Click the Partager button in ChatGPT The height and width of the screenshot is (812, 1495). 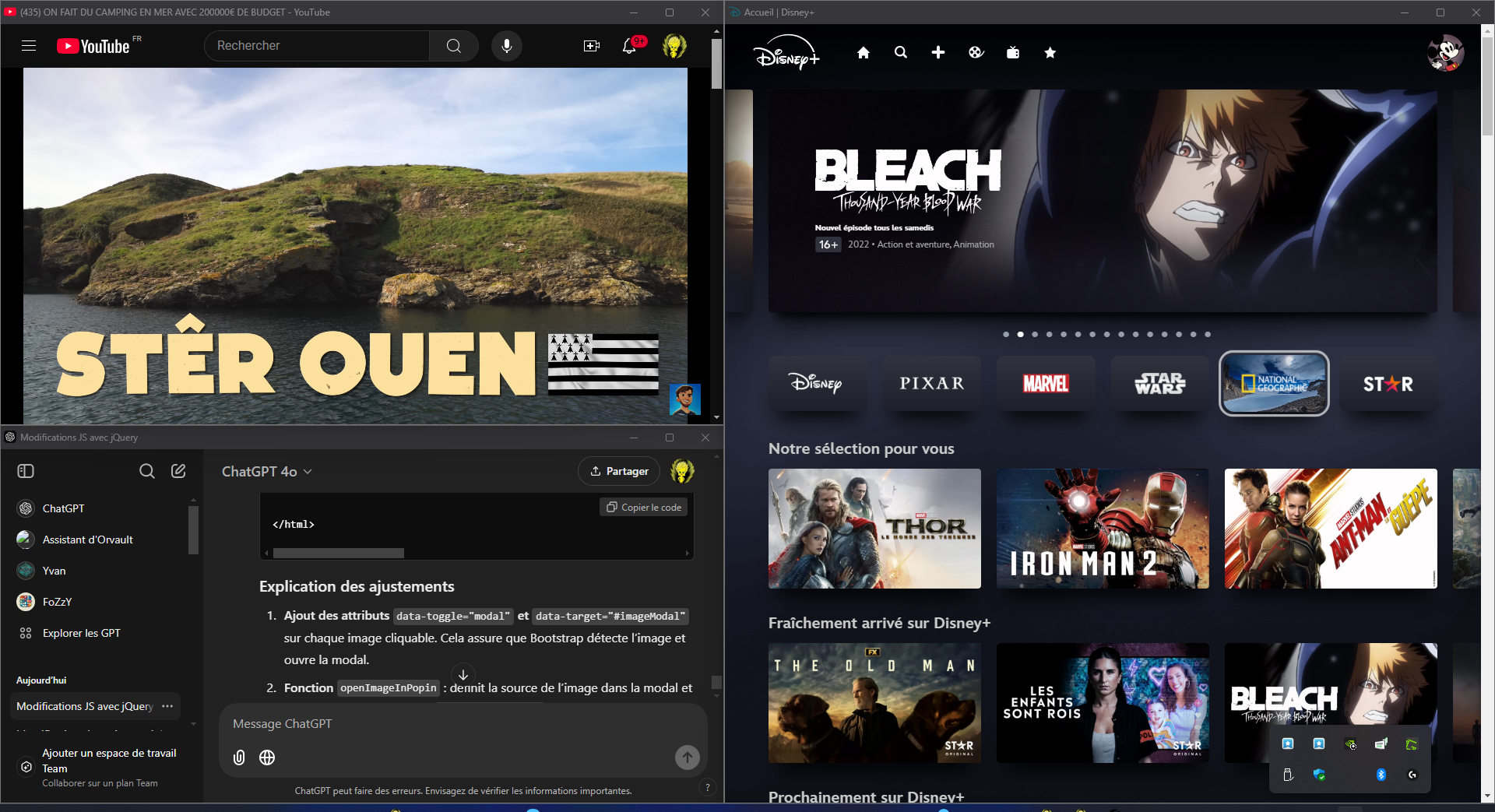(x=619, y=471)
